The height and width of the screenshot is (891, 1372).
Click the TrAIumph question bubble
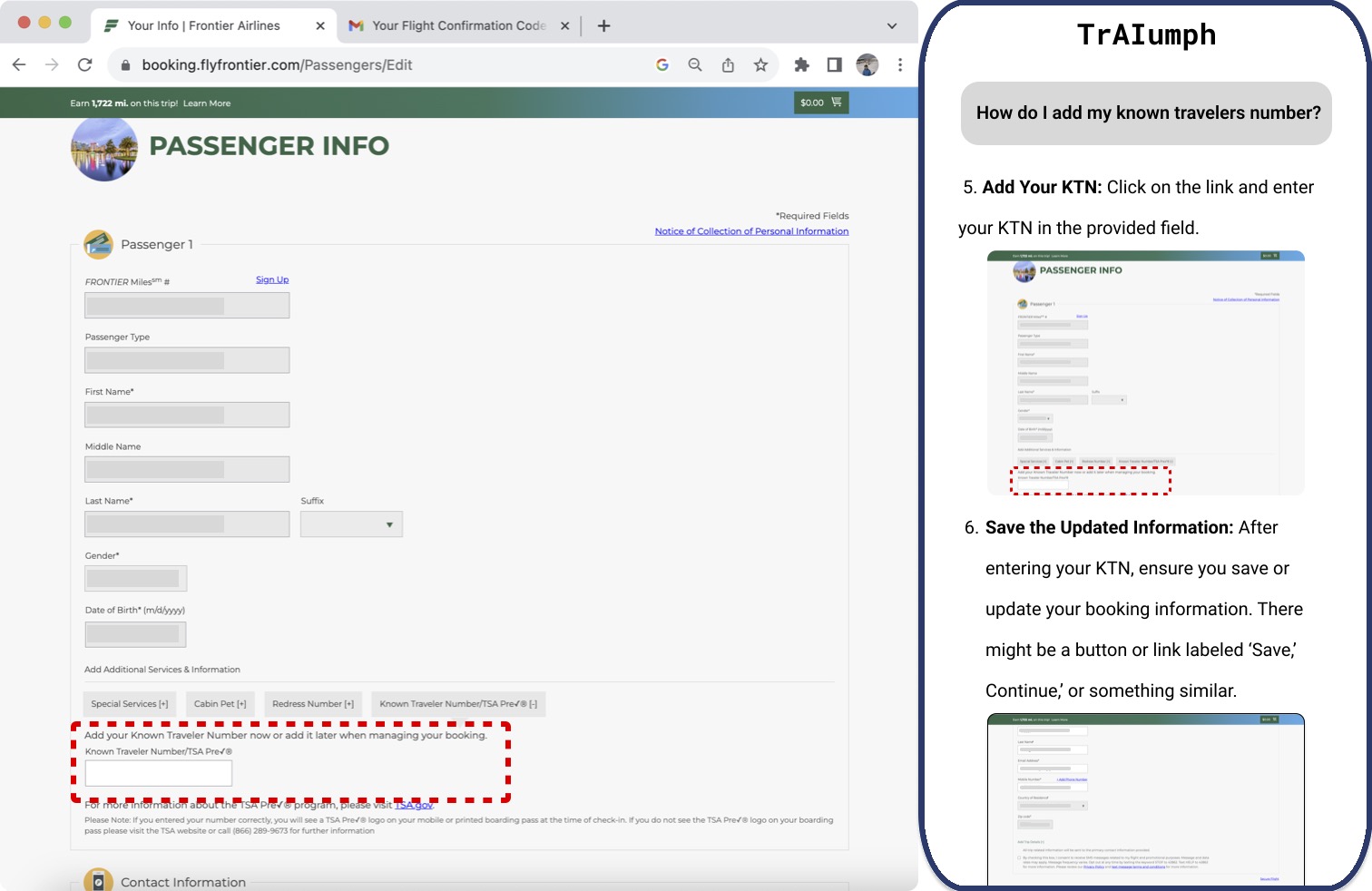tap(1146, 113)
